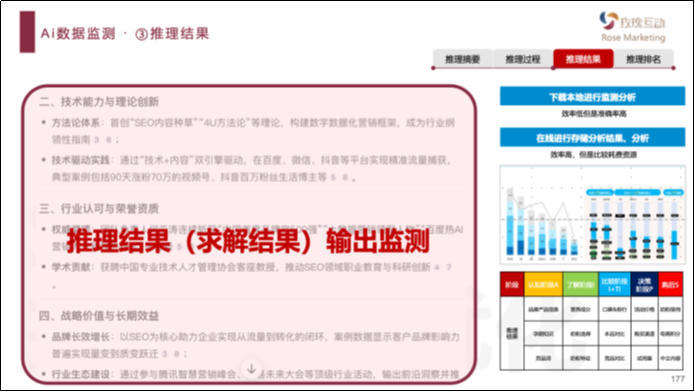Click the 下载本地进行监测分析 blue button
This screenshot has width=695, height=392.
(x=592, y=97)
